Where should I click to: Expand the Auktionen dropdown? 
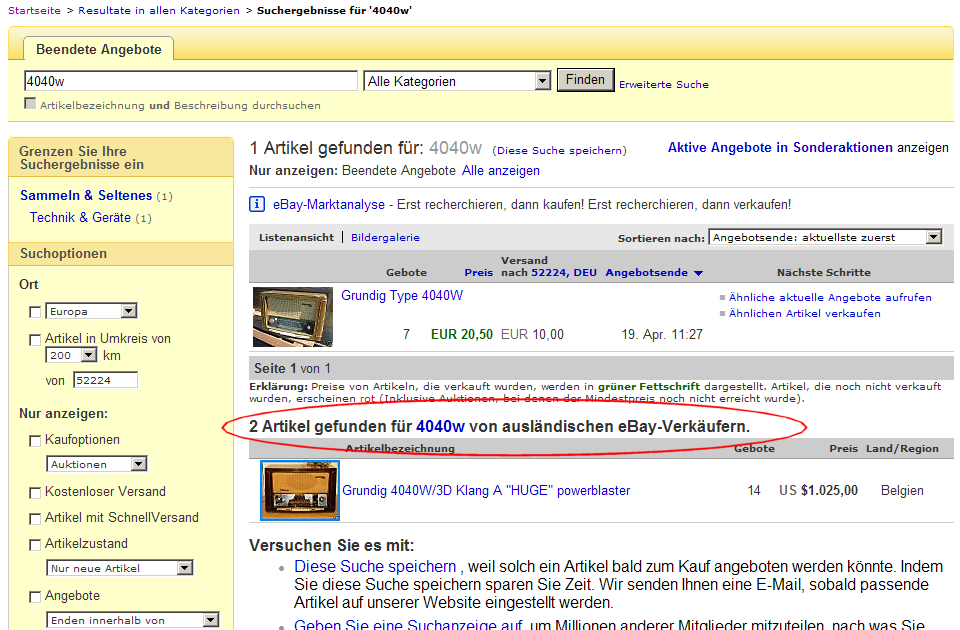pyautogui.click(x=97, y=464)
